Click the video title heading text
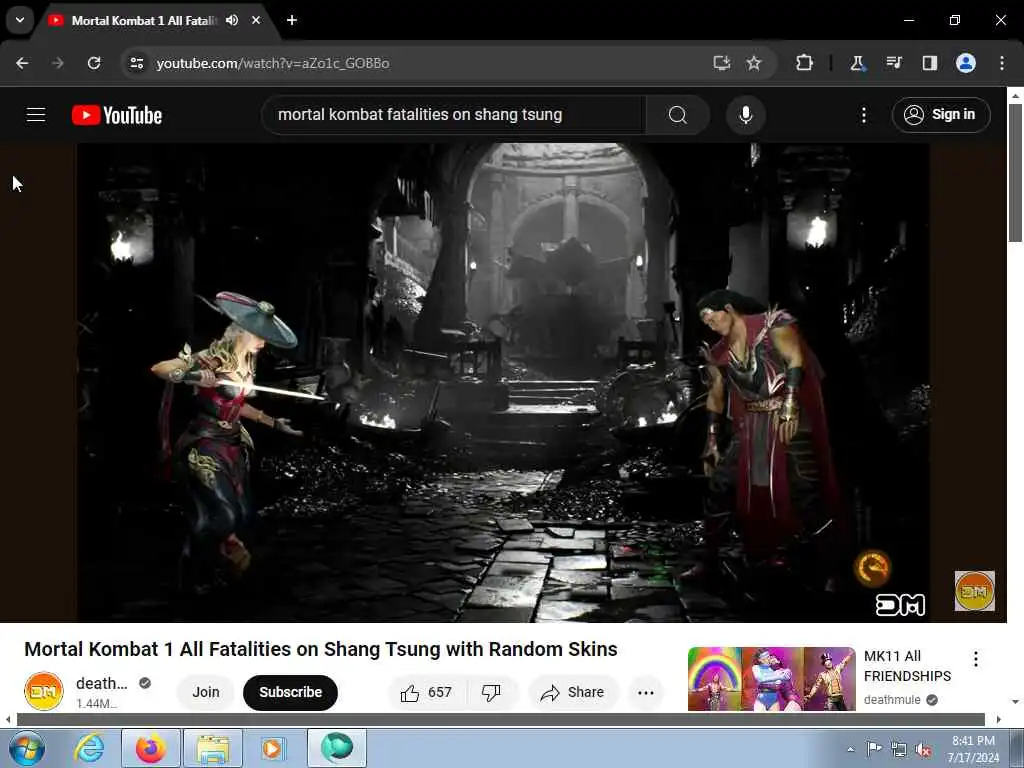1024x768 pixels. tap(321, 649)
